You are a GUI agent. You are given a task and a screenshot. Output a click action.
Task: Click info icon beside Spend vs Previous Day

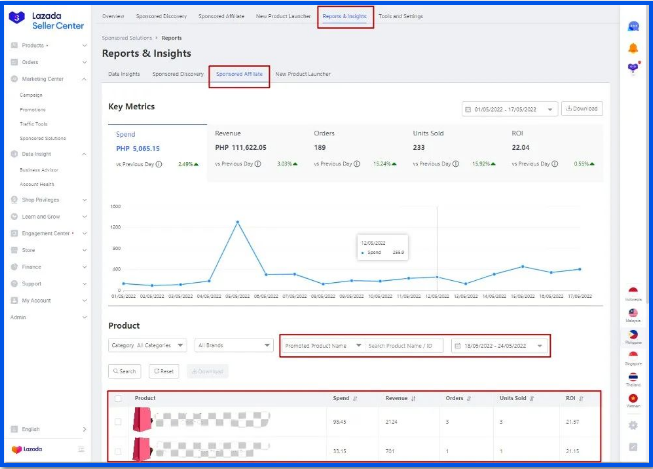[x=159, y=163]
